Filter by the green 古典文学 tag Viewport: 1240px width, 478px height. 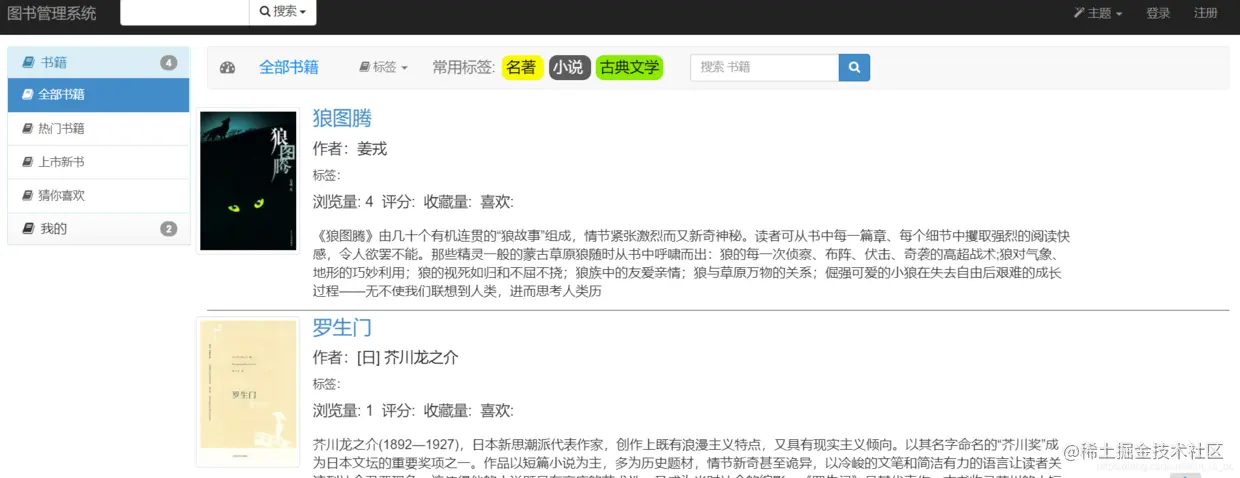click(x=629, y=67)
